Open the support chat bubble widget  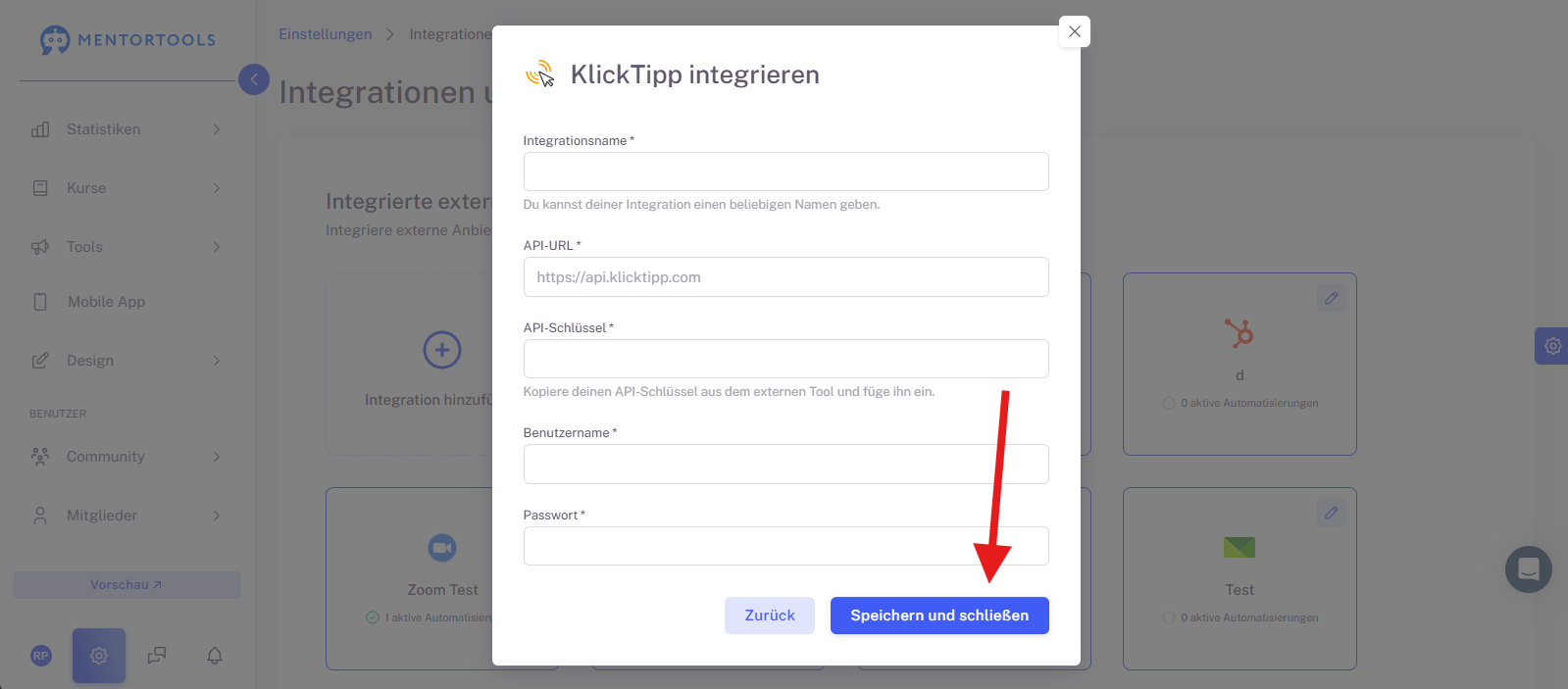[1528, 569]
